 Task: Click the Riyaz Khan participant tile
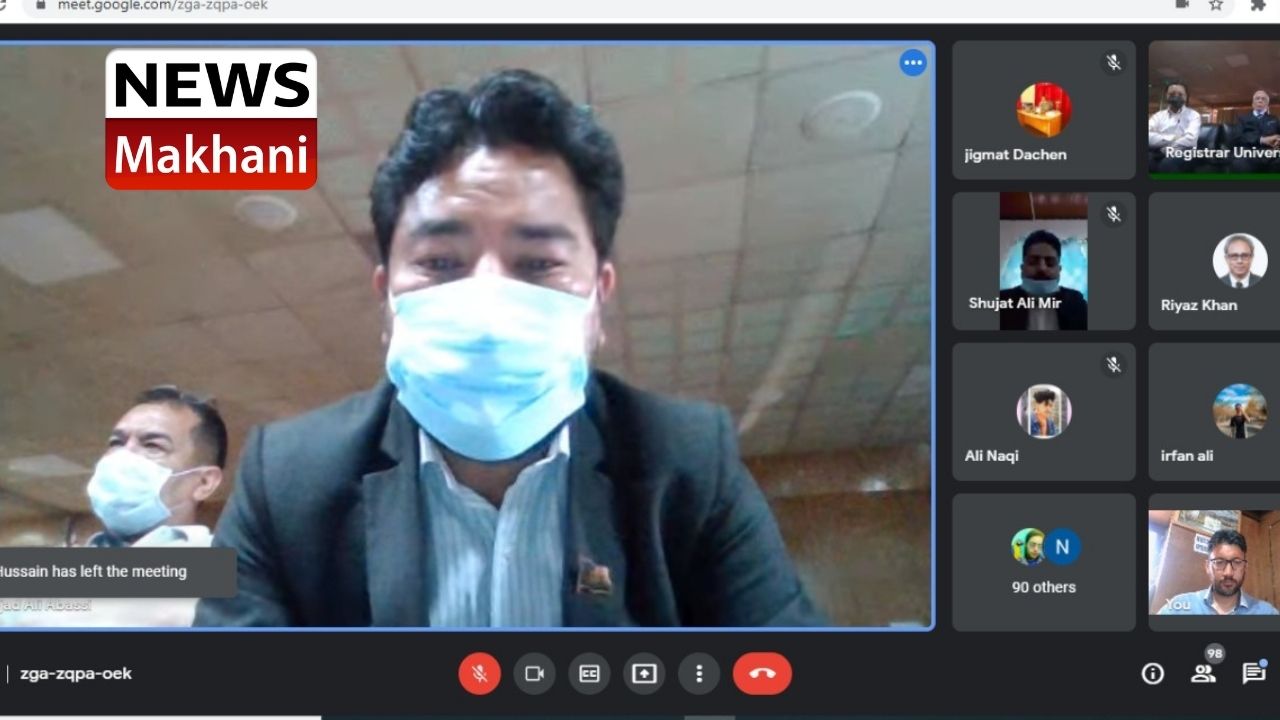tap(1214, 261)
